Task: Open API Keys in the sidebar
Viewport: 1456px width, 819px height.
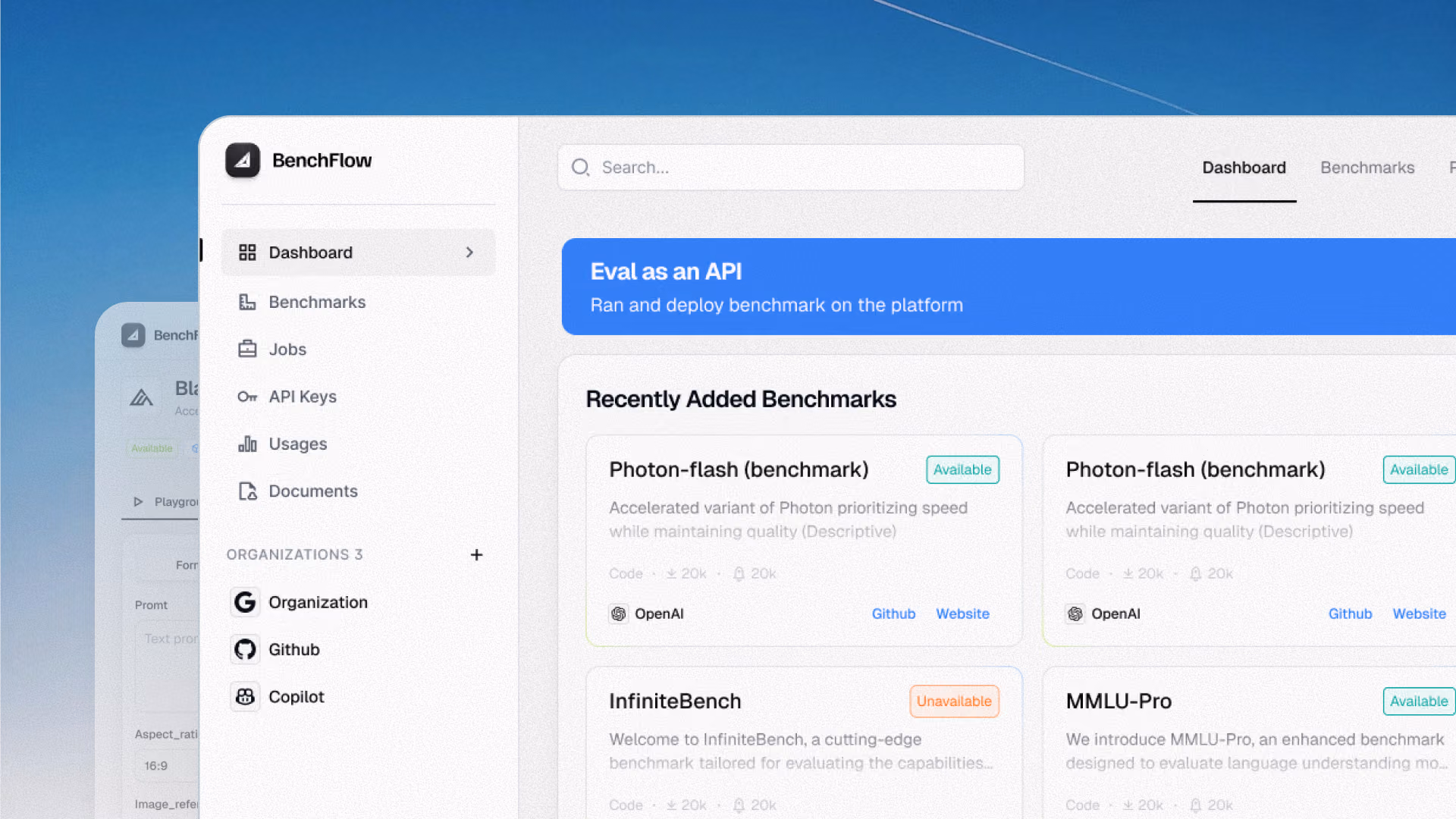Action: [x=358, y=397]
